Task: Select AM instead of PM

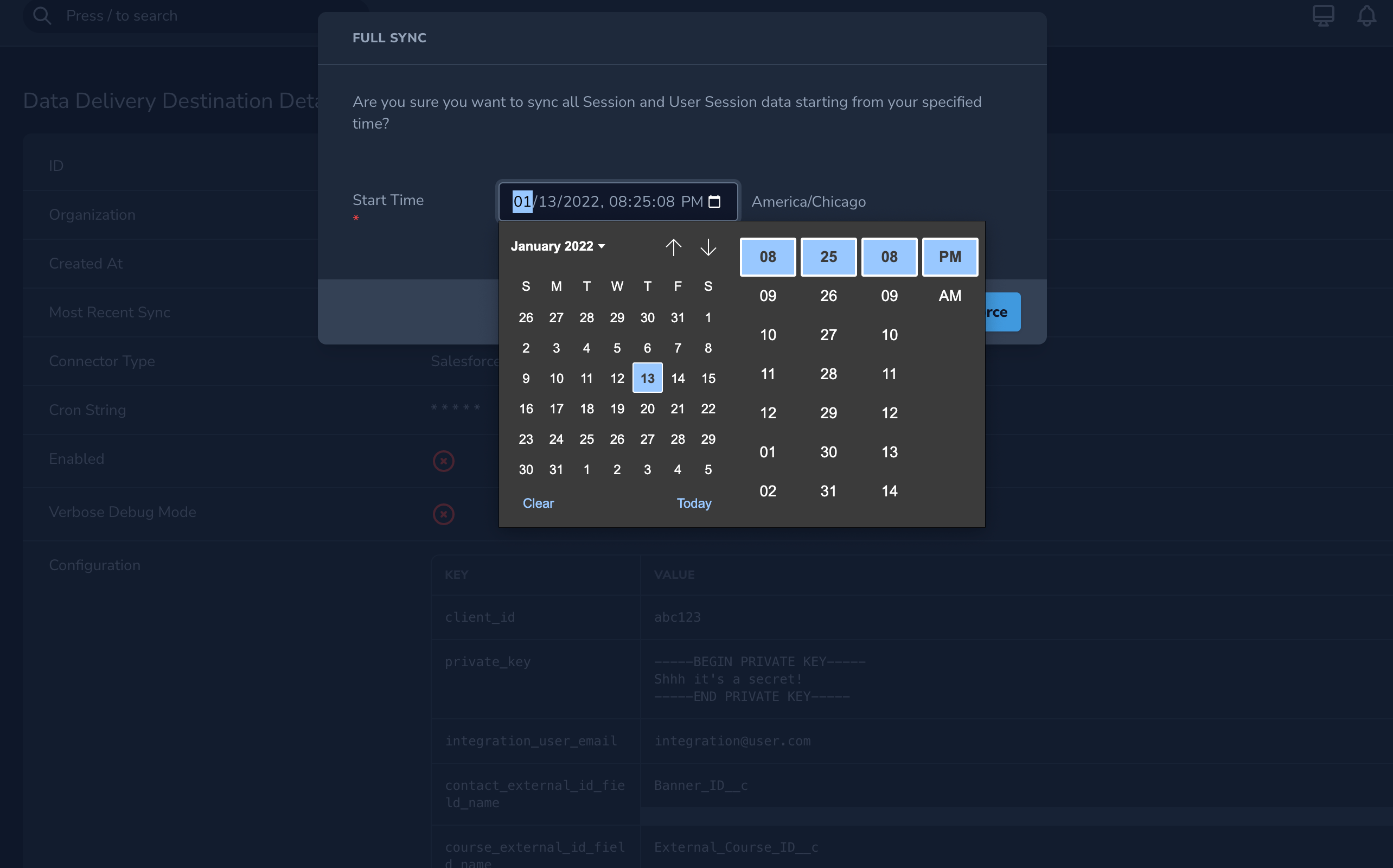Action: click(x=949, y=296)
